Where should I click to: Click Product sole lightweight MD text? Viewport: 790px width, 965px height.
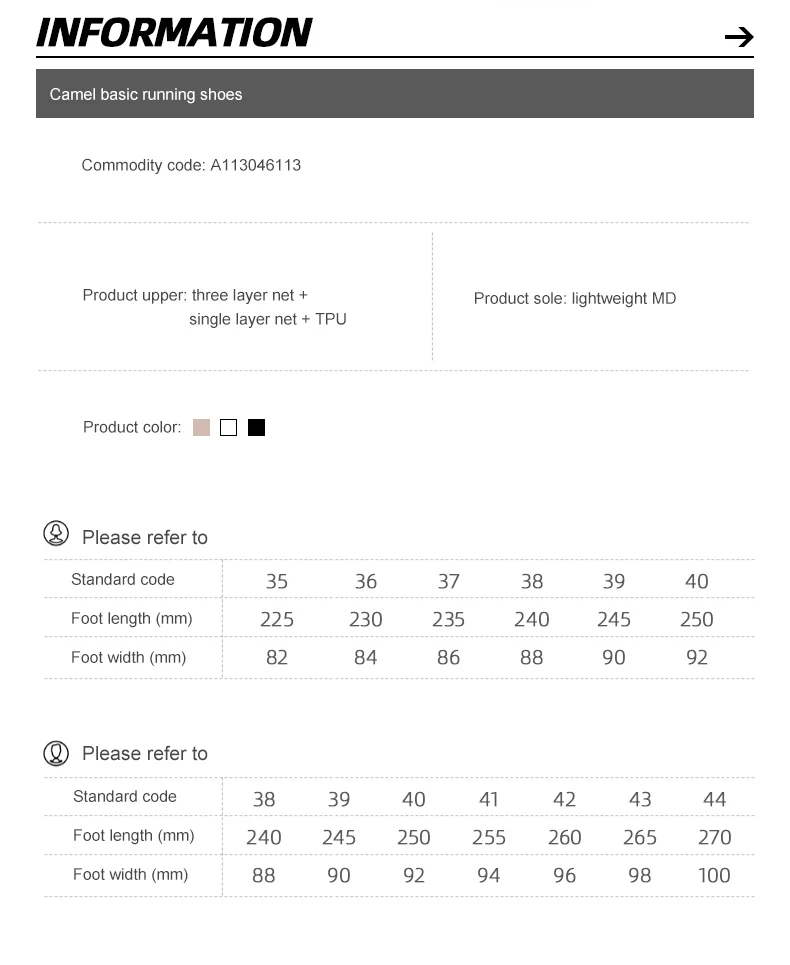575,298
